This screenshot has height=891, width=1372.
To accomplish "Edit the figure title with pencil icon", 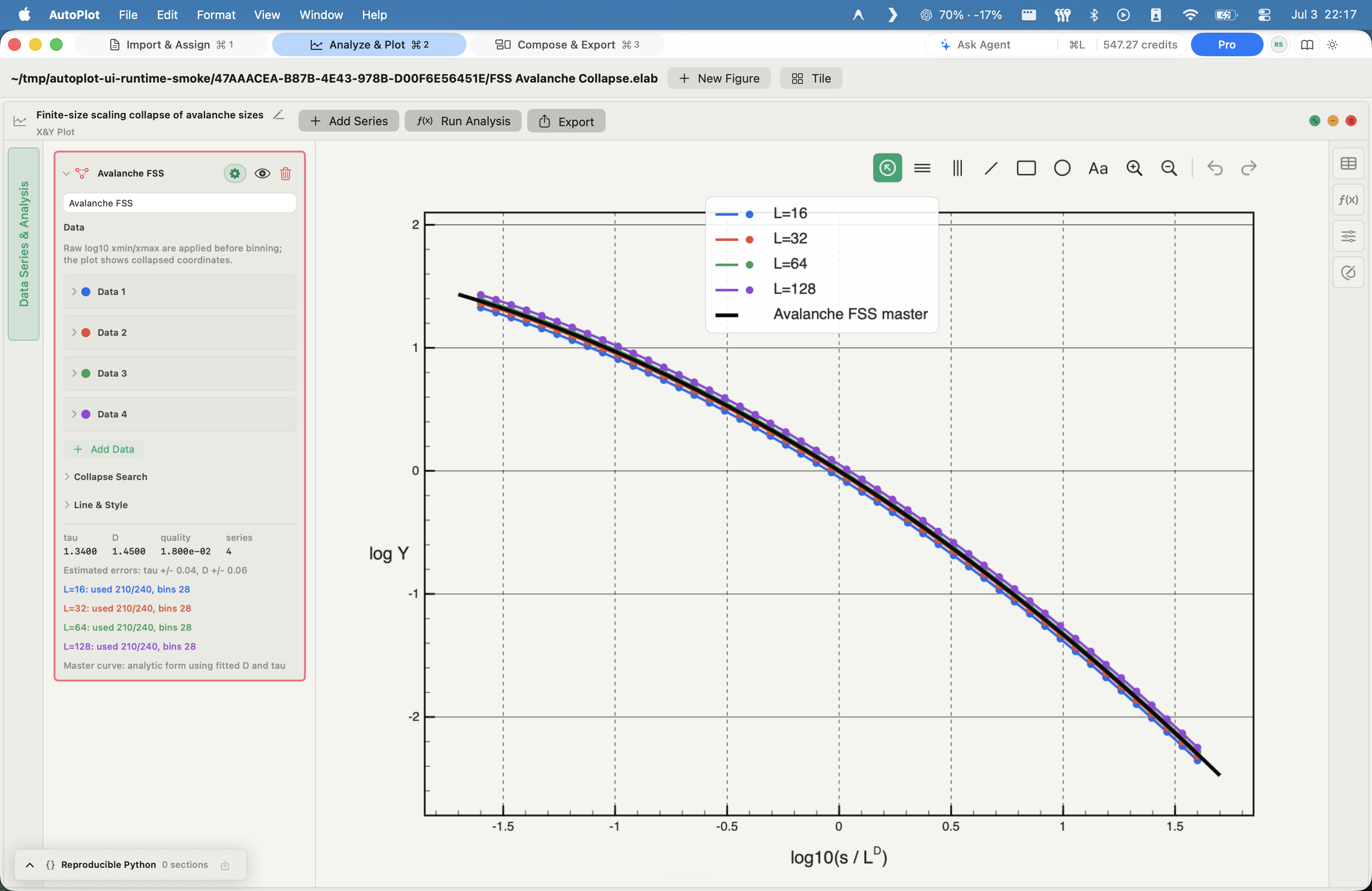I will [x=279, y=115].
